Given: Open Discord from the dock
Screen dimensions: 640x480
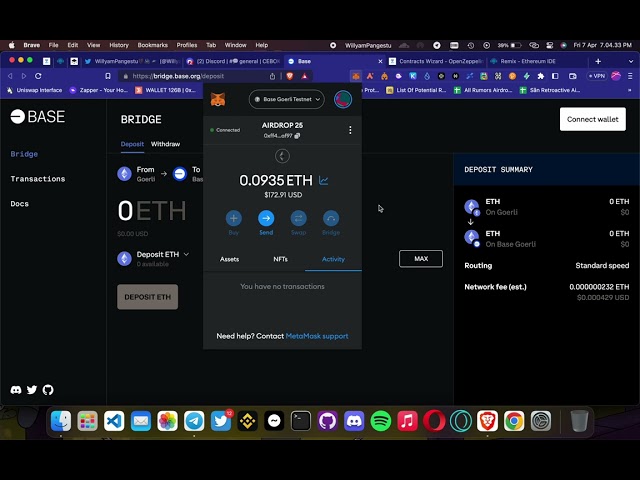Looking at the screenshot, I should [x=354, y=421].
